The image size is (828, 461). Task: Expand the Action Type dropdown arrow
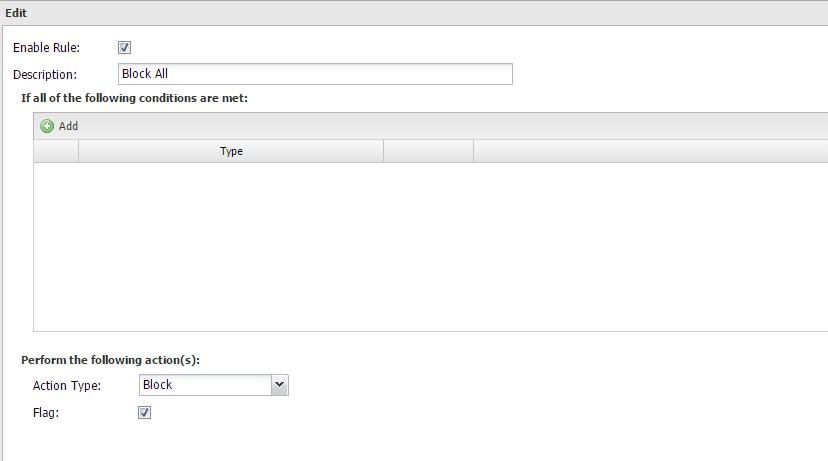click(x=279, y=385)
